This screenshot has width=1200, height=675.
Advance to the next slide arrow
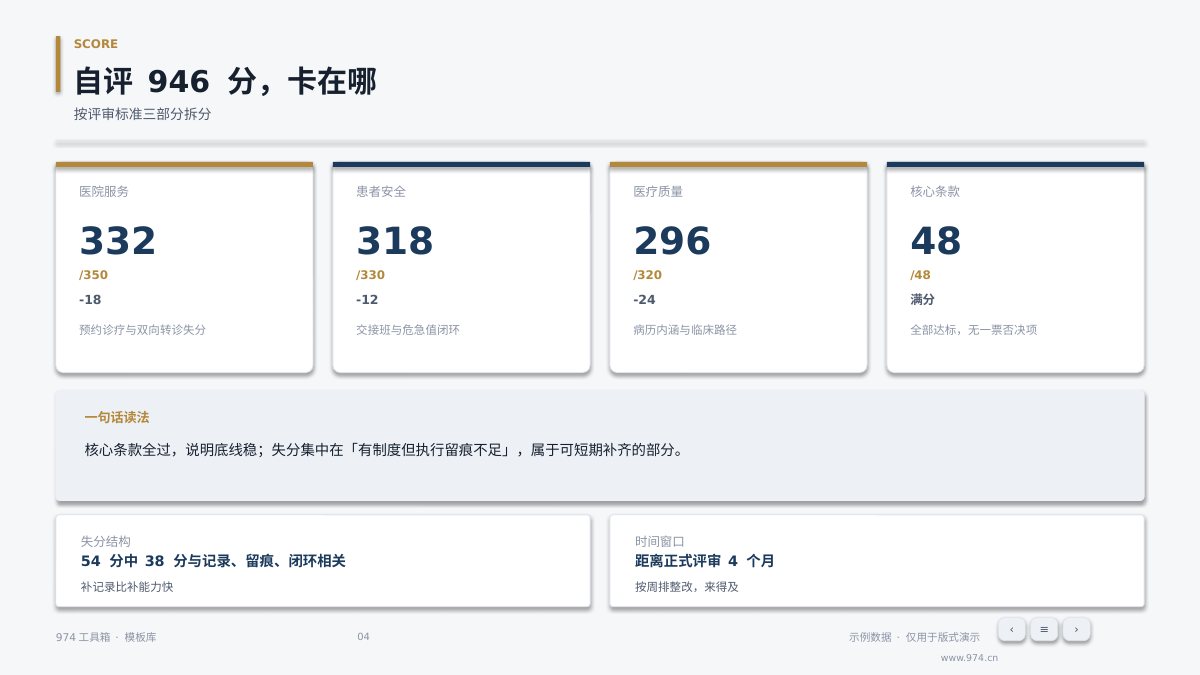[1076, 629]
